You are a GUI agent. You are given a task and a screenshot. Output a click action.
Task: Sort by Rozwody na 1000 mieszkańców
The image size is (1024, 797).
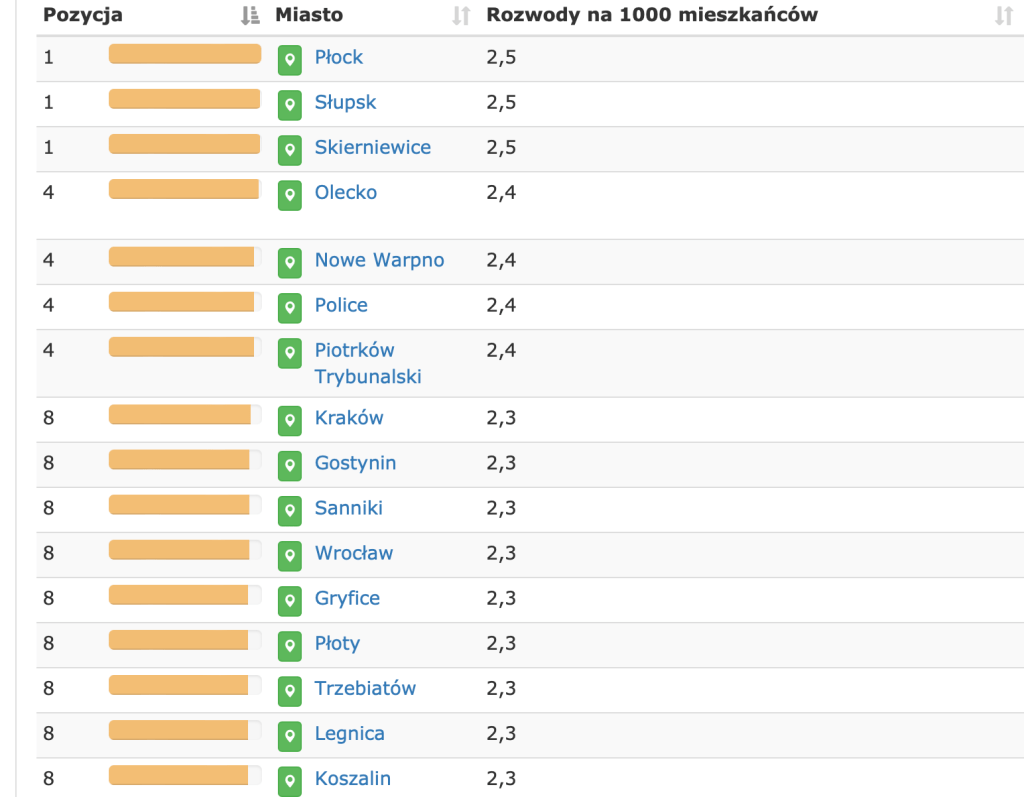1004,15
